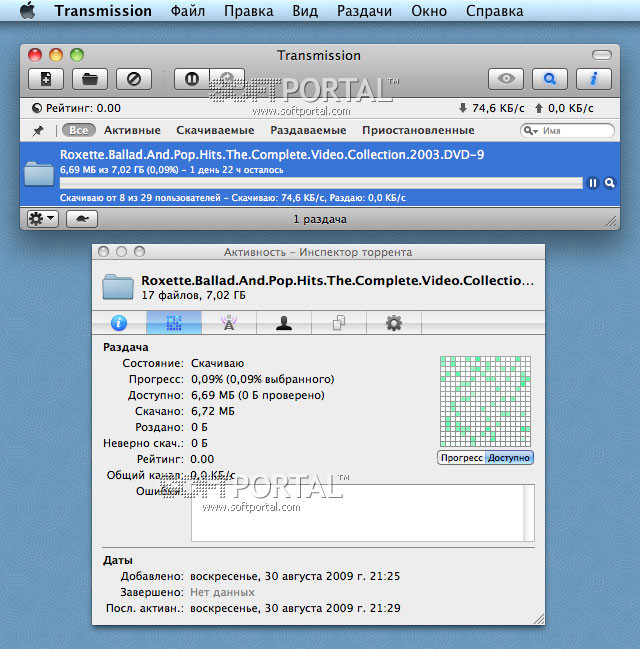Image resolution: width=640 pixels, height=649 pixels.
Task: Open the Options gear inspector tab
Action: (x=394, y=322)
